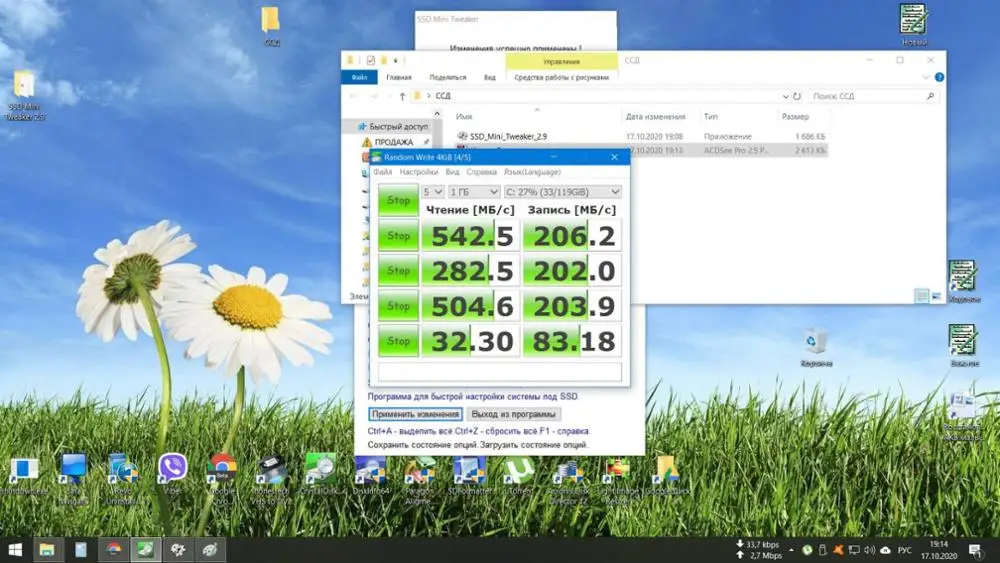Click the Загрузить состояние опций link

click(533, 445)
